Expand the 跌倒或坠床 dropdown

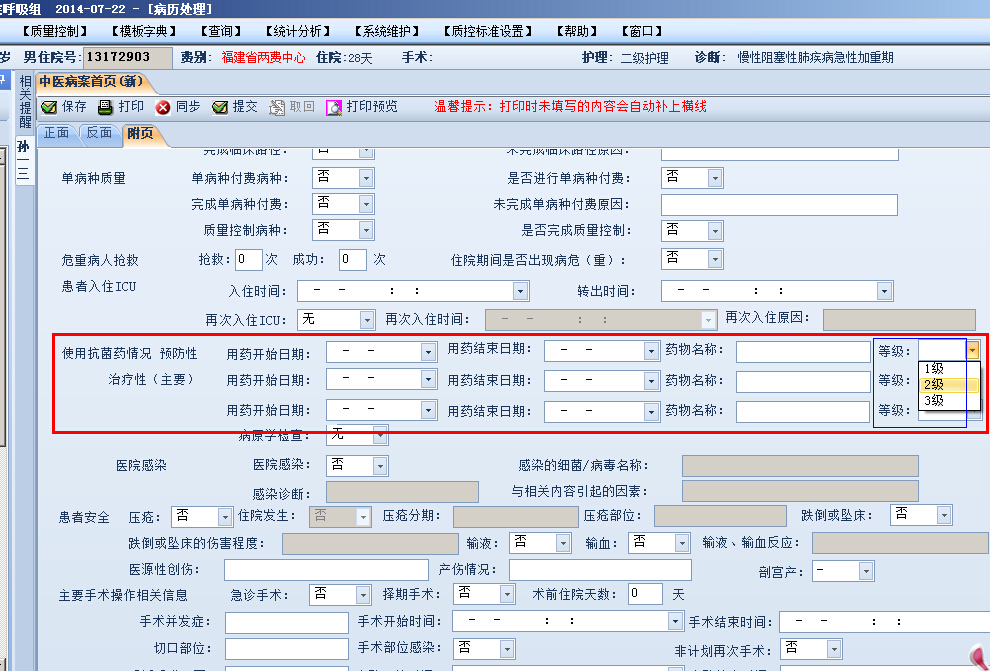pos(944,516)
